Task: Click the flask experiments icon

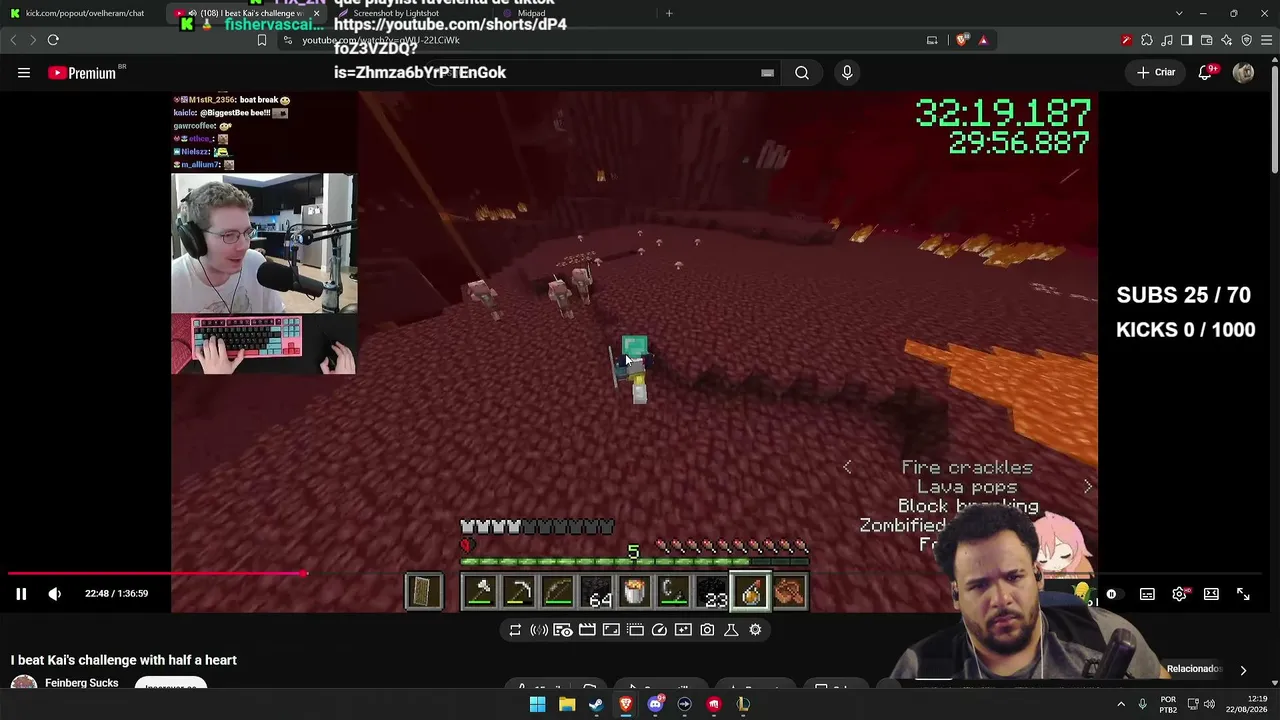Action: [x=731, y=630]
